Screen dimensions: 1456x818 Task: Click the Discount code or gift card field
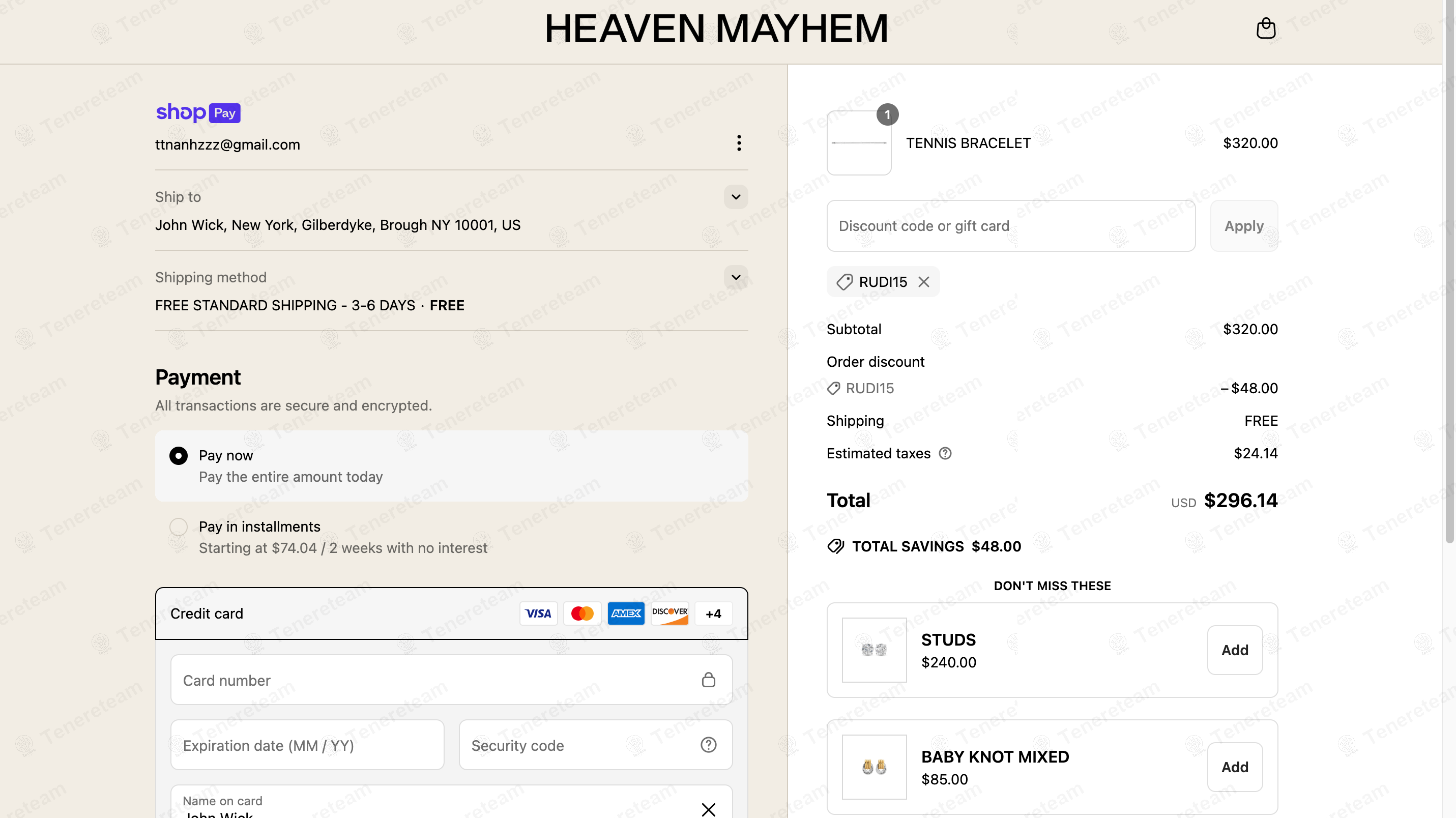(1010, 225)
